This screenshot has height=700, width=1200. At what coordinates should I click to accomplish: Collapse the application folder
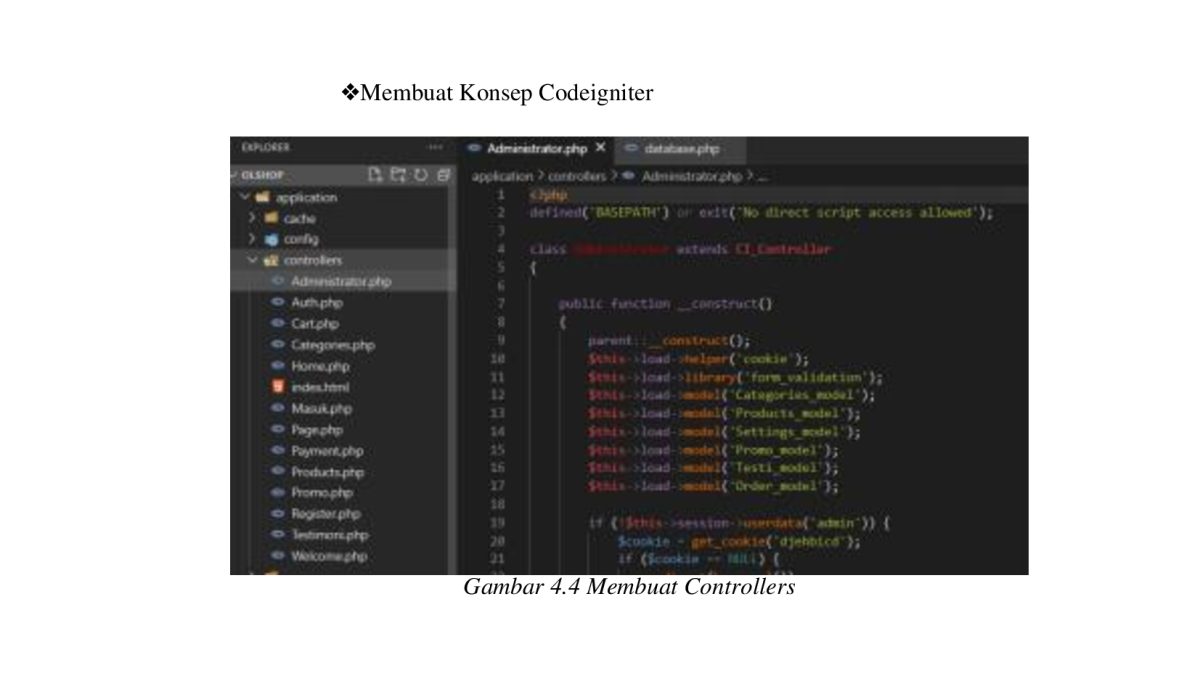(x=245, y=197)
